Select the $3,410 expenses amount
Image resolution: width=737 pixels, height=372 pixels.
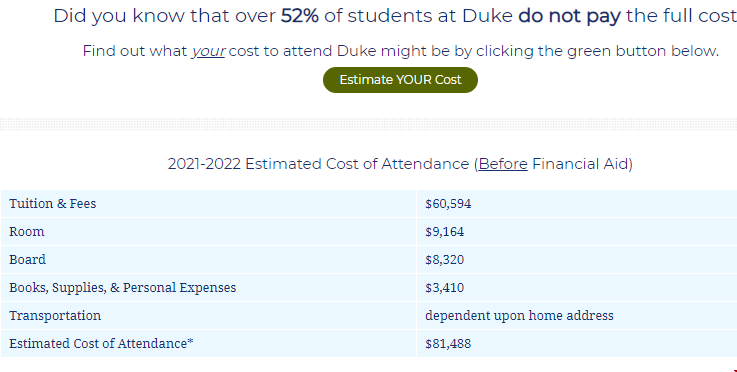tap(444, 287)
